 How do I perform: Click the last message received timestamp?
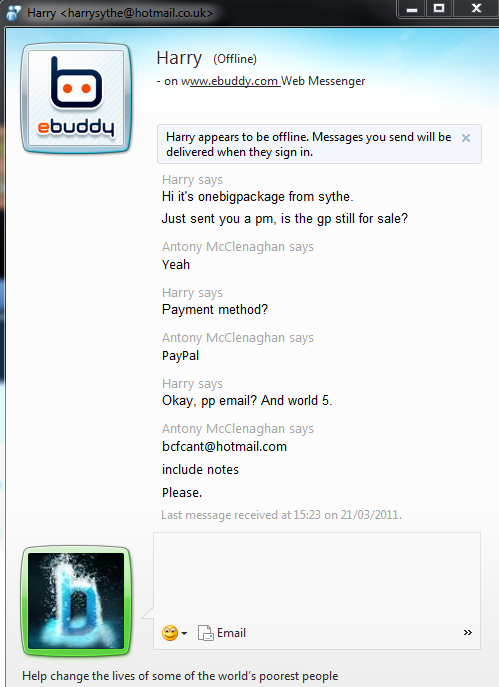pos(281,515)
